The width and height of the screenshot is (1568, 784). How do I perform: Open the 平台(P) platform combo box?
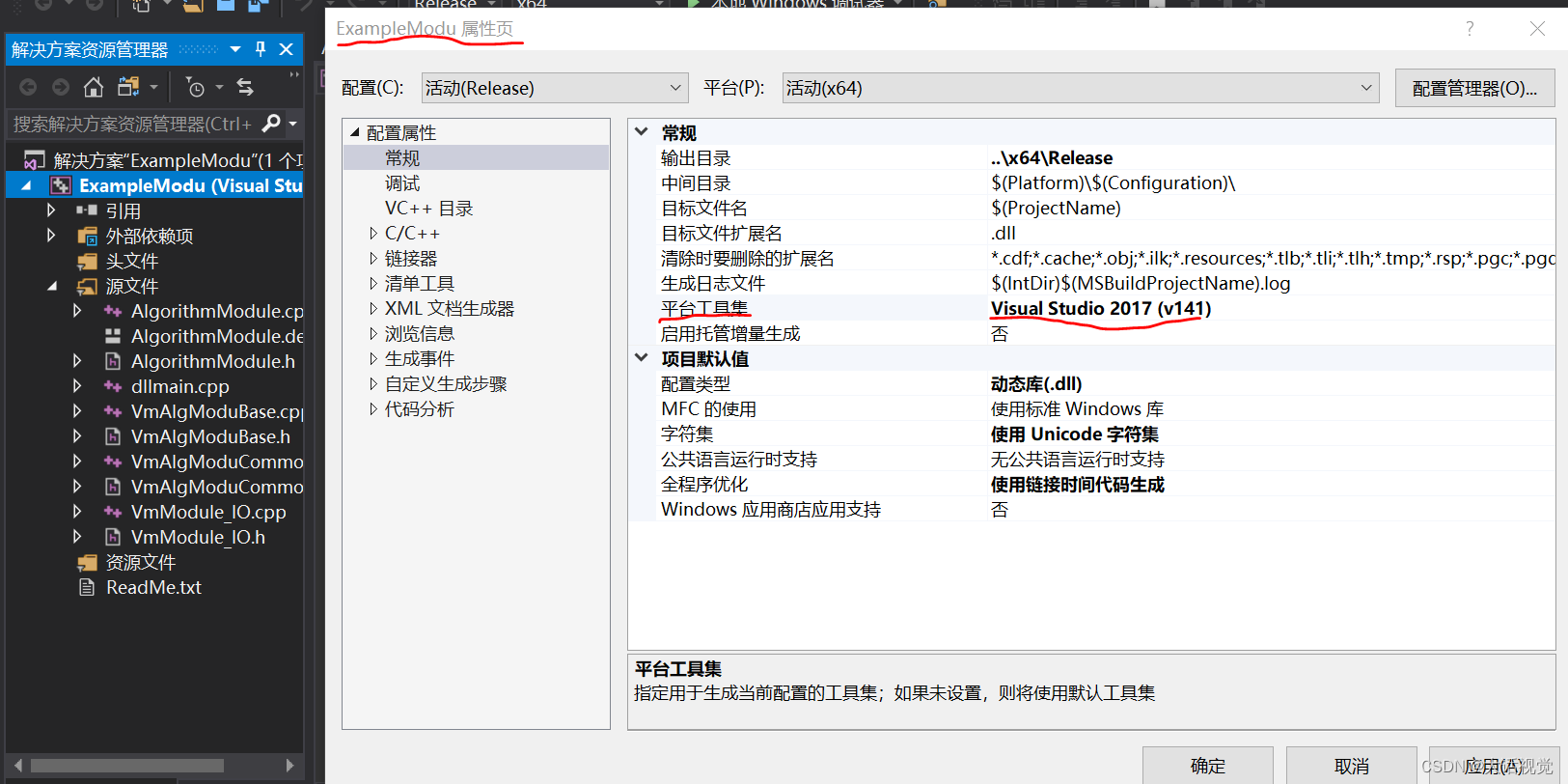pos(1081,88)
